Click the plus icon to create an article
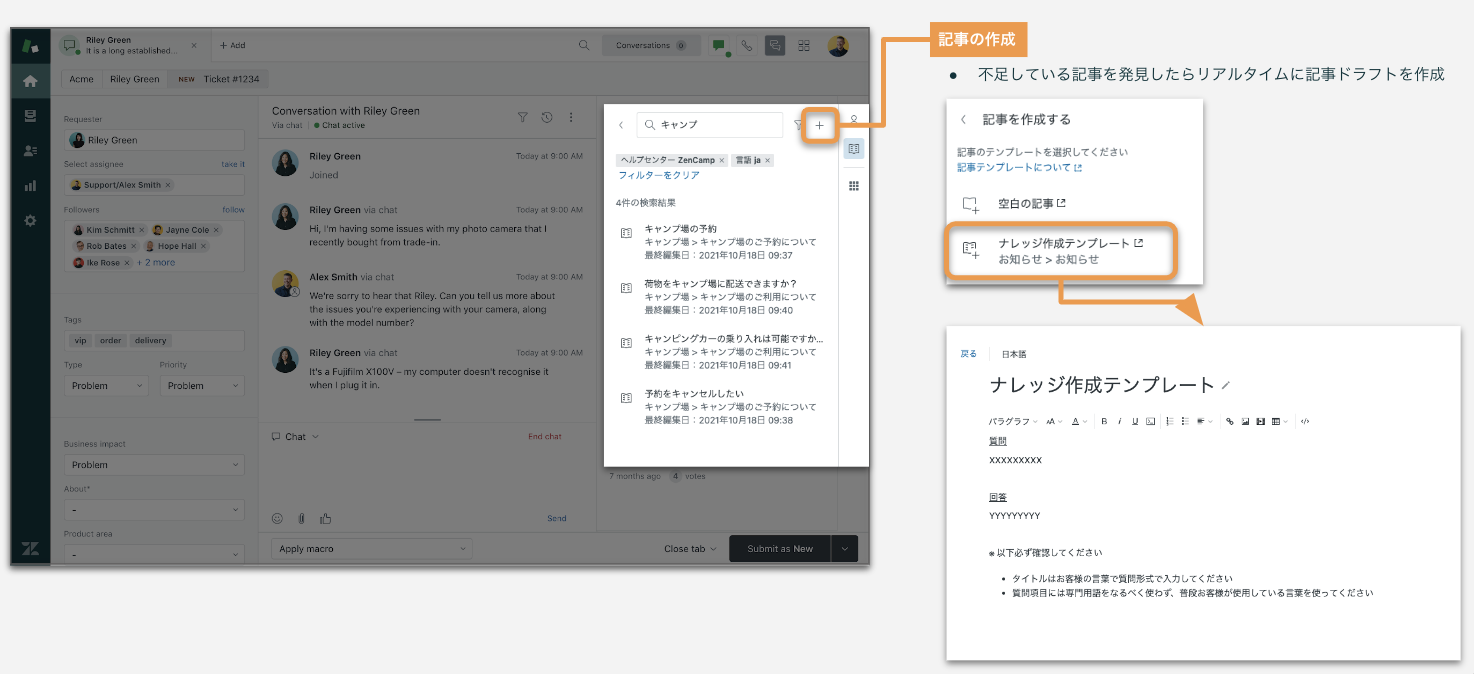The image size is (1474, 674). pos(819,125)
